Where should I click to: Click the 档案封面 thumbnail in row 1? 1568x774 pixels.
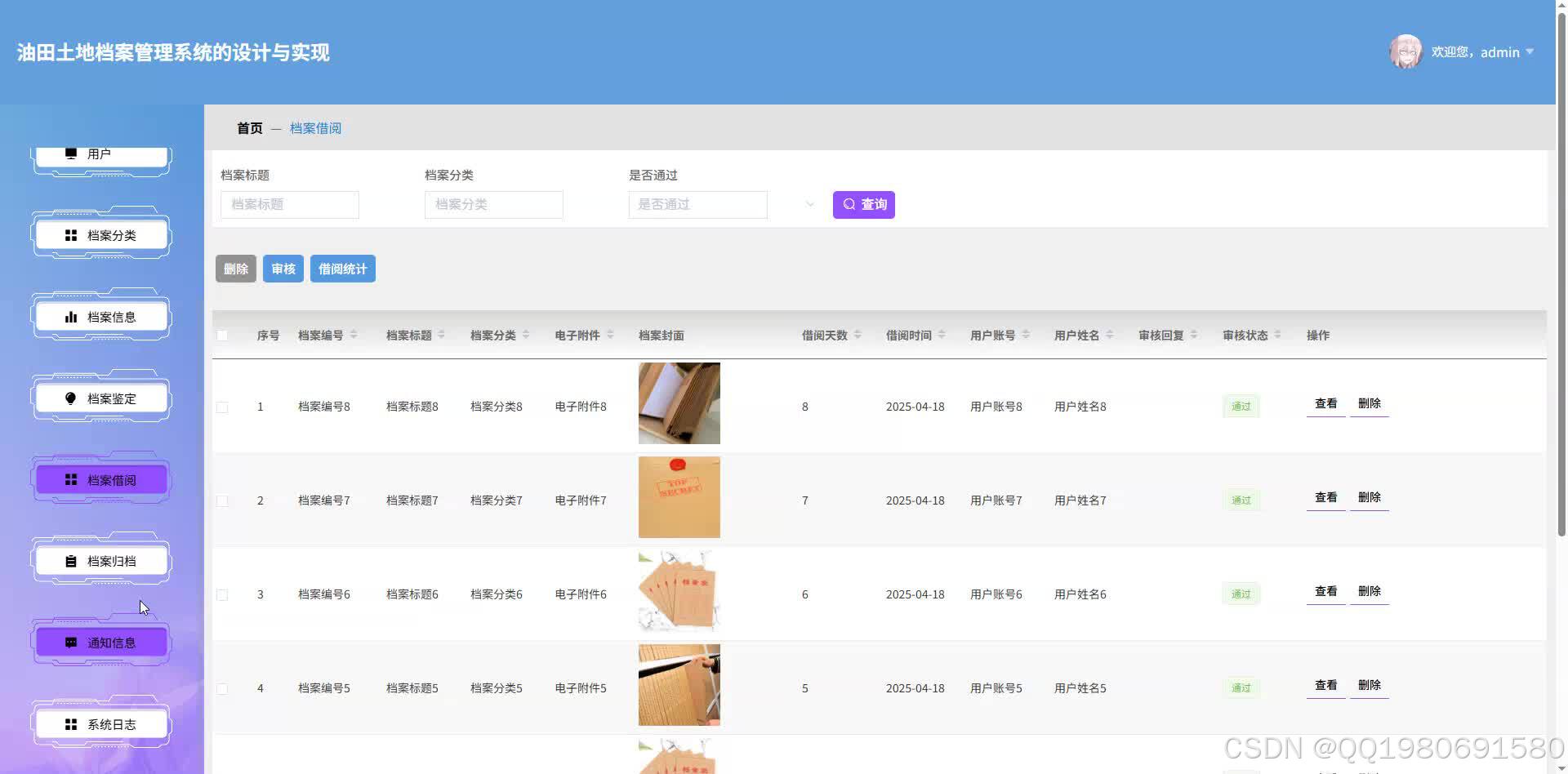coord(679,403)
